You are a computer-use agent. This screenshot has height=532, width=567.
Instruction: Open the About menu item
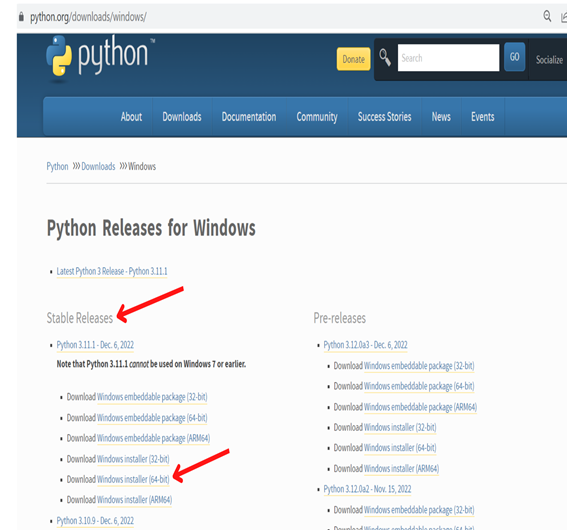click(131, 117)
